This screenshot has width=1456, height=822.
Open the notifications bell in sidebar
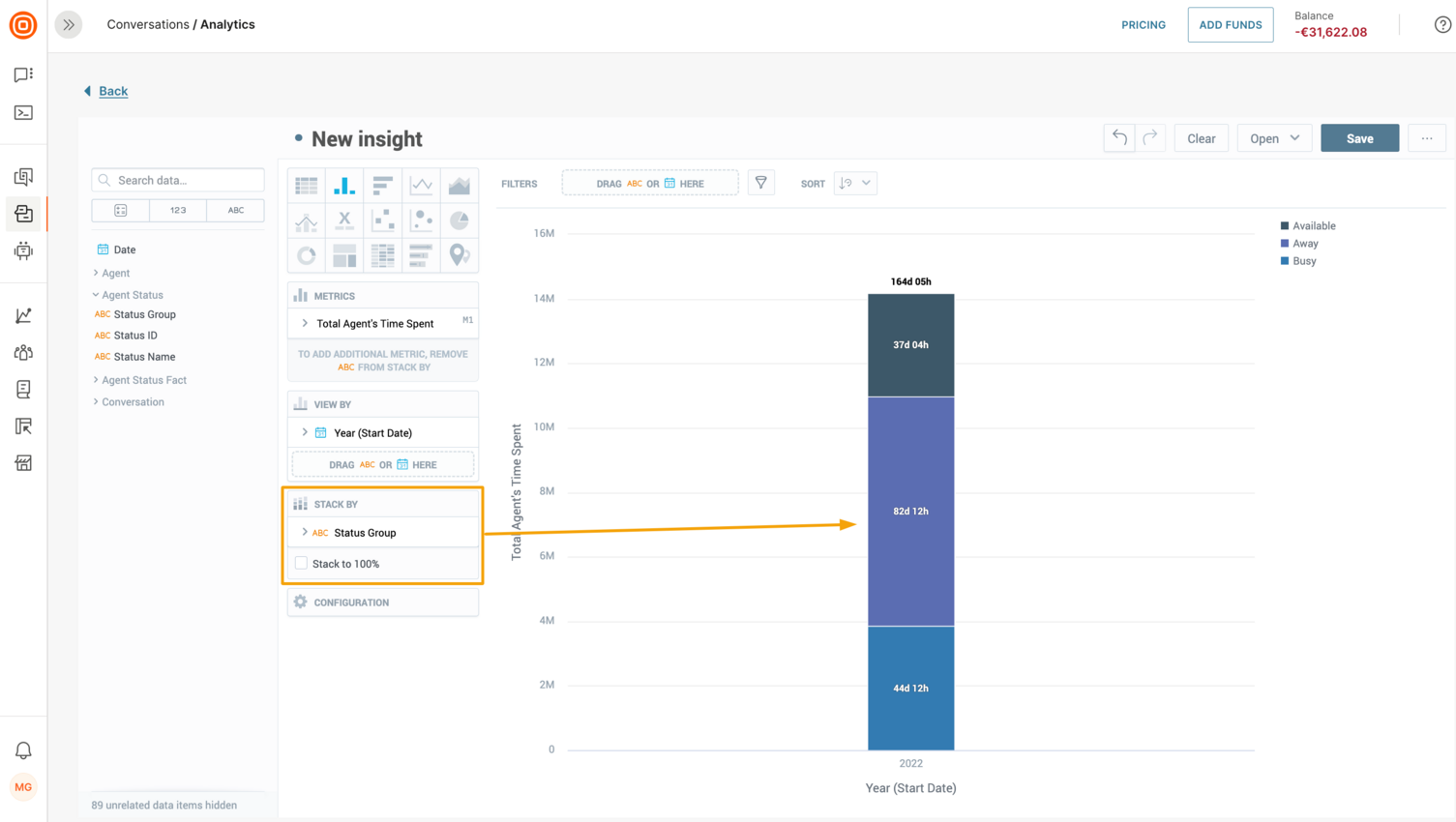coord(23,750)
